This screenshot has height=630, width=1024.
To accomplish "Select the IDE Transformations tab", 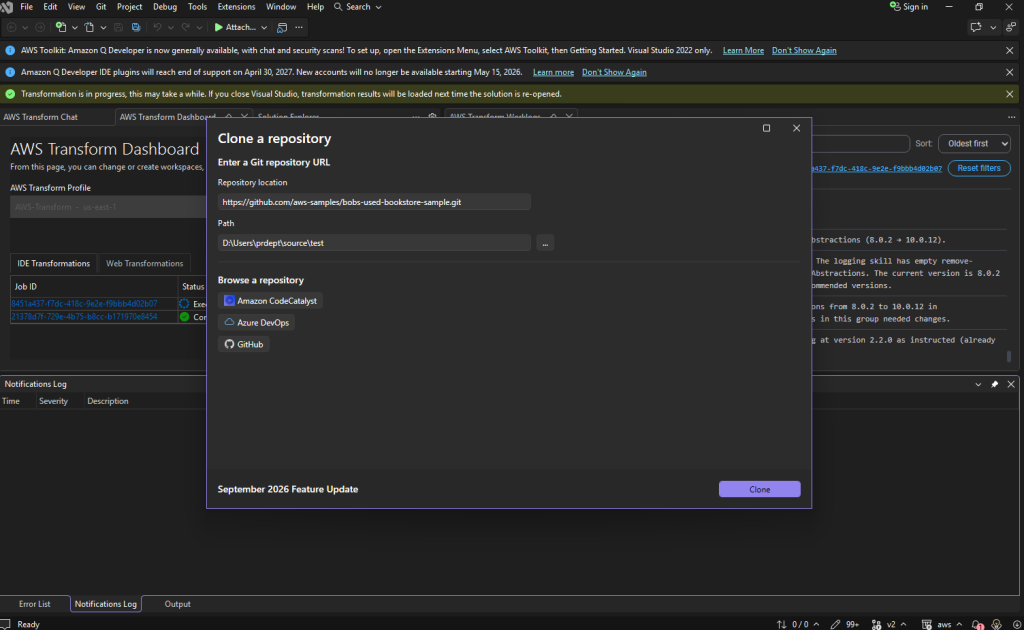I will 54,264.
